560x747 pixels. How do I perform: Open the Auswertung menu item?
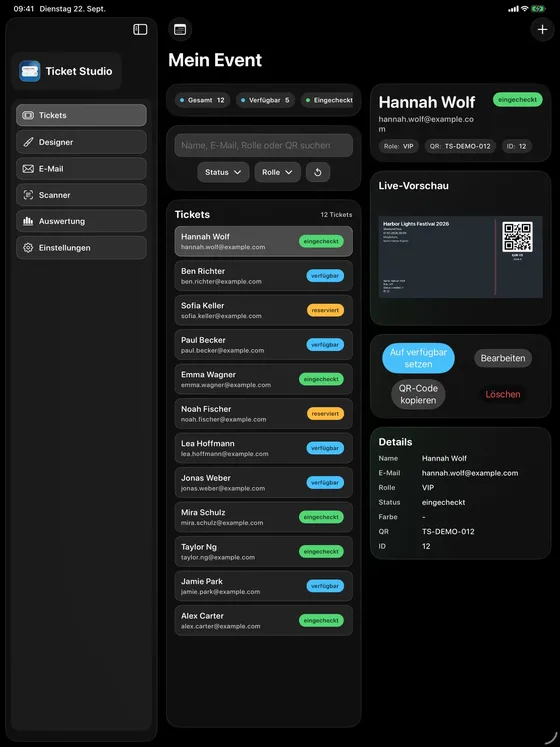(81, 221)
